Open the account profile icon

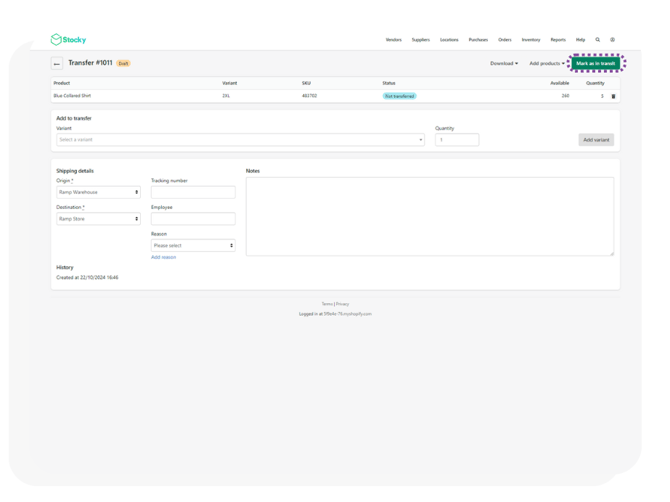(612, 40)
